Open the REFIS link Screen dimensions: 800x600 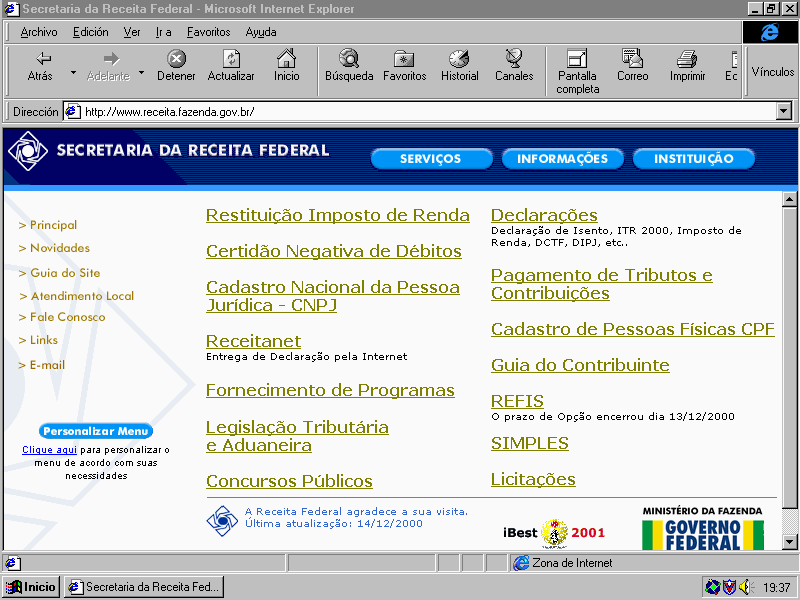[x=517, y=401]
